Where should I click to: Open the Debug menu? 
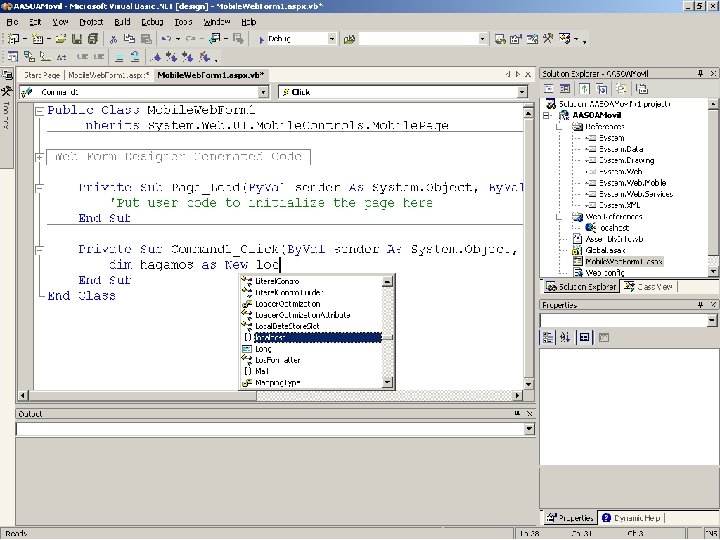[x=152, y=22]
